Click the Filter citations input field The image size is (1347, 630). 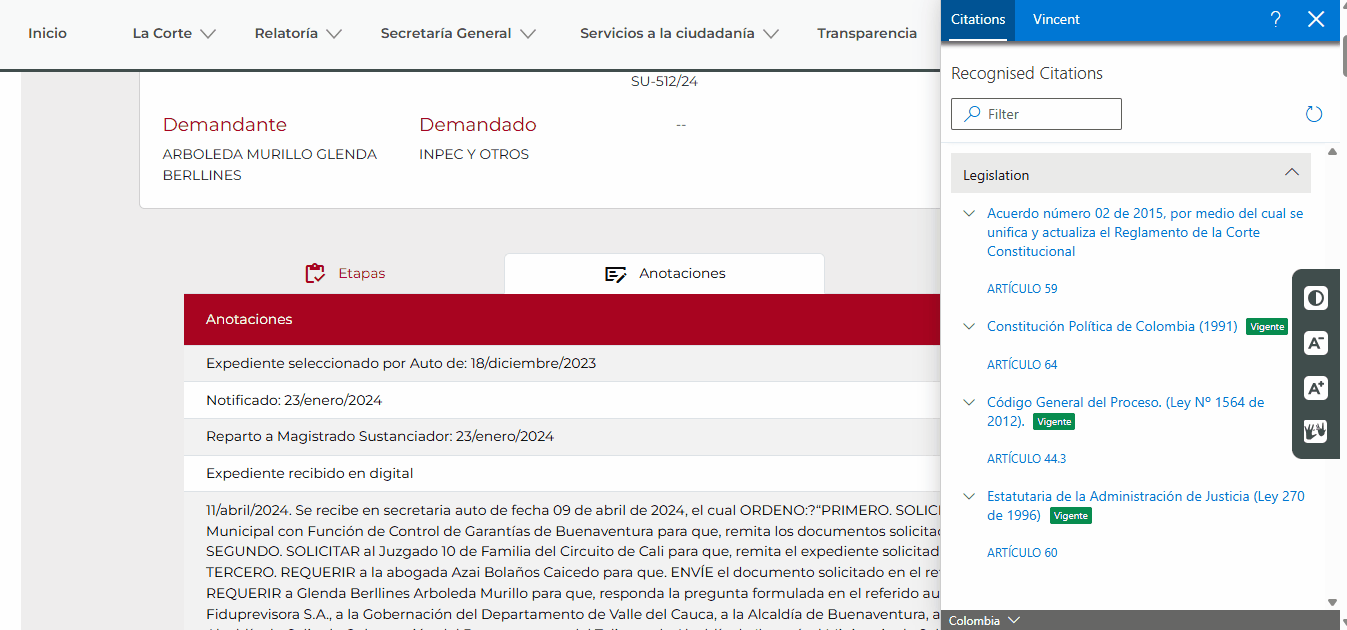pyautogui.click(x=1036, y=114)
